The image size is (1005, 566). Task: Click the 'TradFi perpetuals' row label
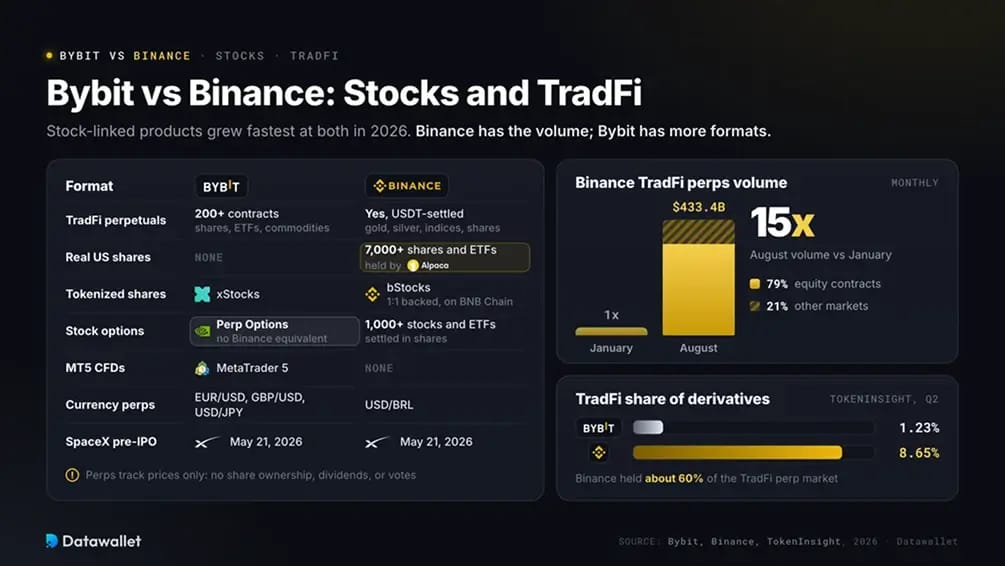coord(115,221)
